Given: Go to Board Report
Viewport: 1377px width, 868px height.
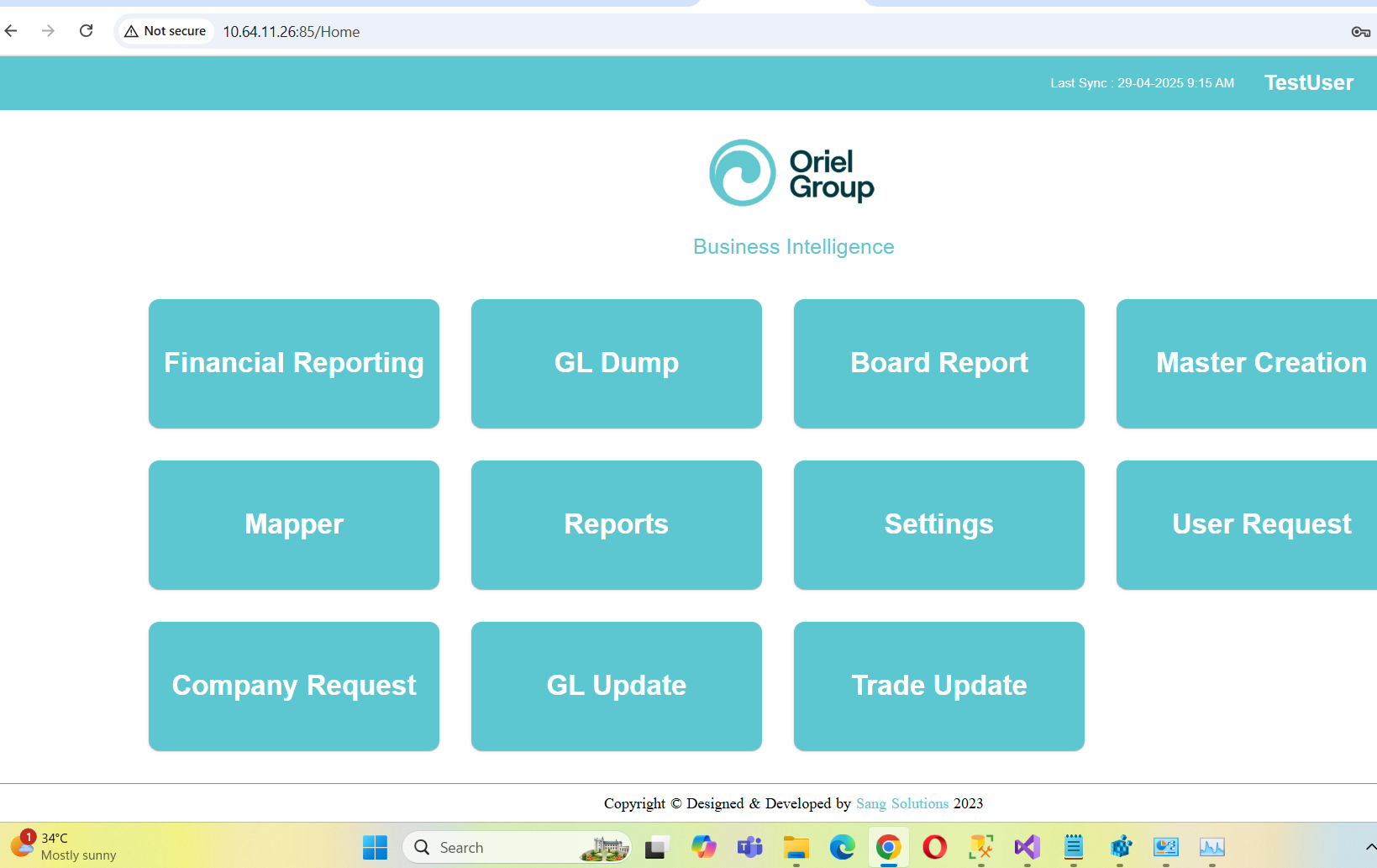Looking at the screenshot, I should [939, 364].
